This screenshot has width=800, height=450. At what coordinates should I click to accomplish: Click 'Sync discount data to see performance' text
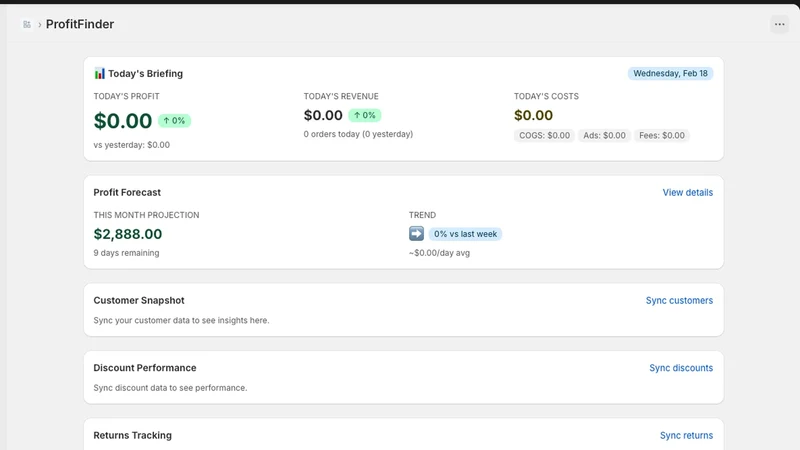pos(170,388)
